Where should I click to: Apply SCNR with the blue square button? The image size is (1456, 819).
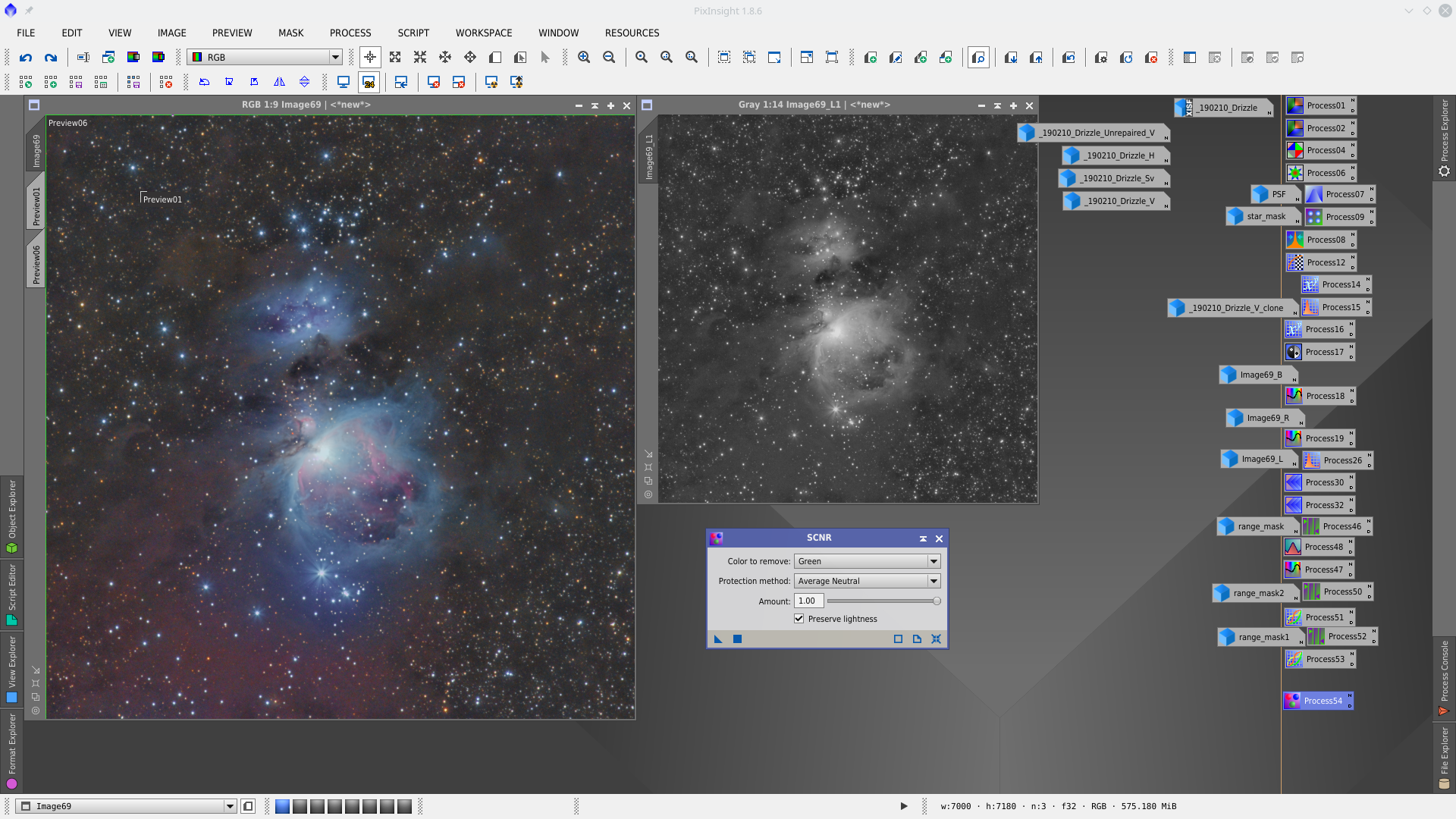[x=737, y=639]
